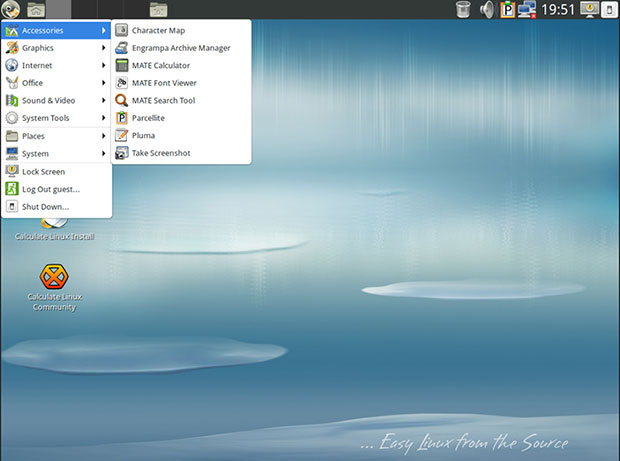Image resolution: width=620 pixels, height=461 pixels.
Task: Open the System Tools menu category
Action: pos(56,118)
